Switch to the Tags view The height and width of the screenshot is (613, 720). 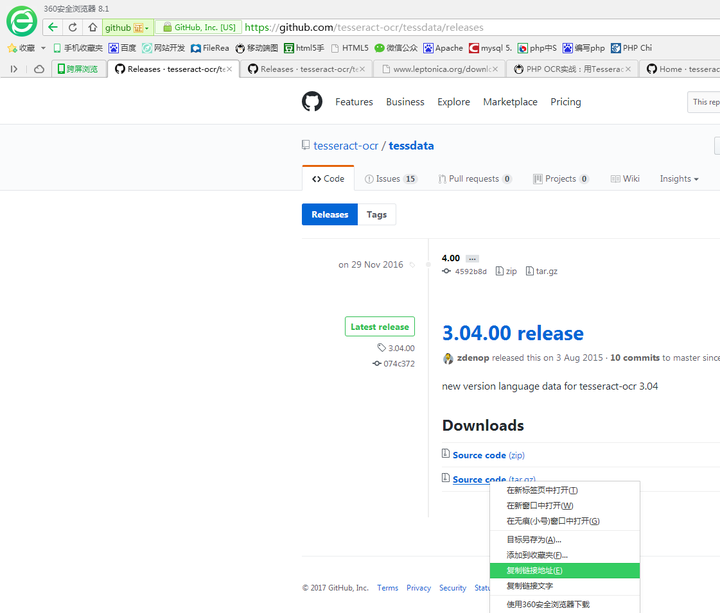coord(377,214)
